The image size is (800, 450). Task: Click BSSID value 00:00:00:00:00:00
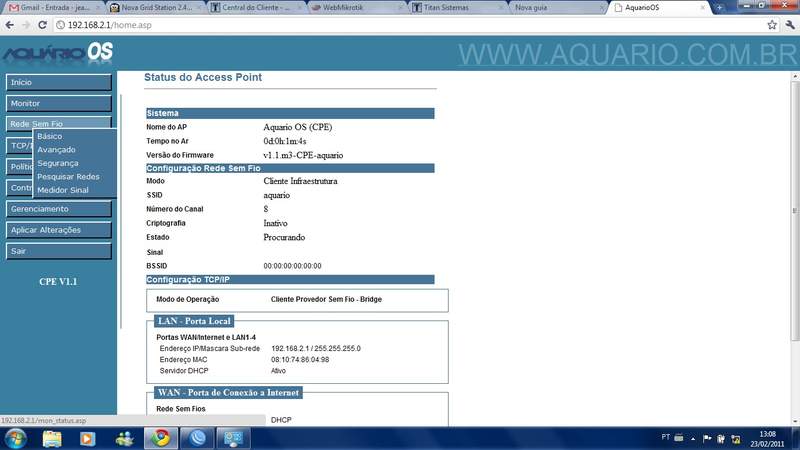(x=292, y=266)
